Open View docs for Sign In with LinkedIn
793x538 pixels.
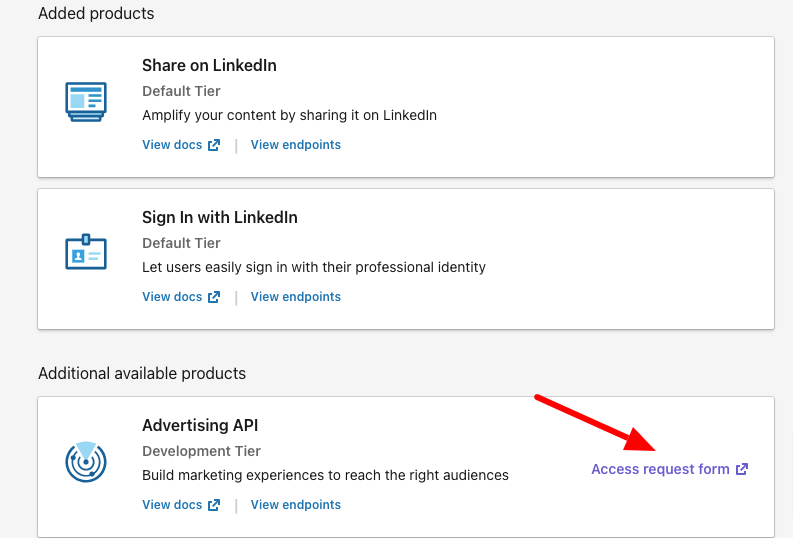pyautogui.click(x=181, y=297)
